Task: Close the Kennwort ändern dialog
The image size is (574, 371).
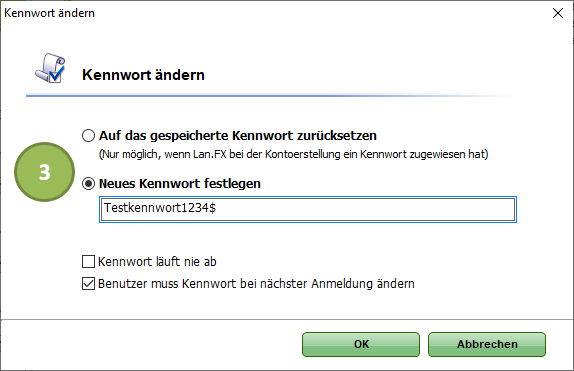Action: click(x=558, y=13)
